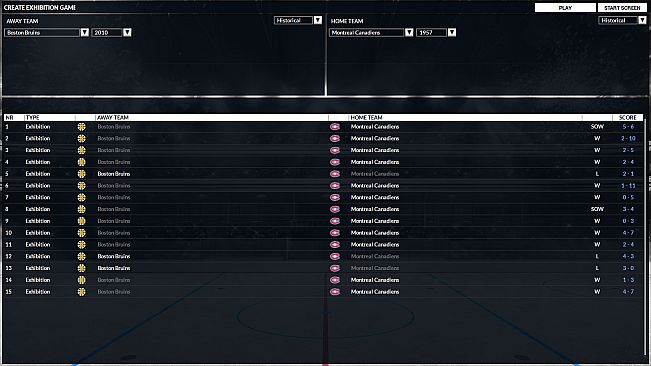Click Bruins logo in game 9 row
This screenshot has width=651, height=366.
(81, 221)
